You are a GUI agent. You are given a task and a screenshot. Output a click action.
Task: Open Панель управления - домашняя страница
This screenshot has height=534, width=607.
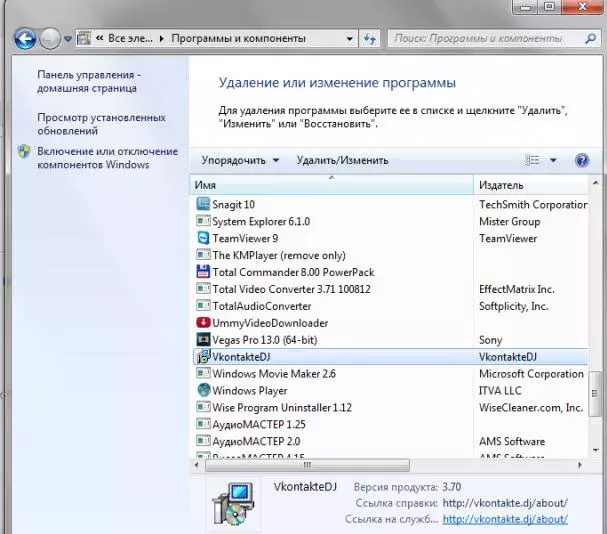tap(89, 81)
